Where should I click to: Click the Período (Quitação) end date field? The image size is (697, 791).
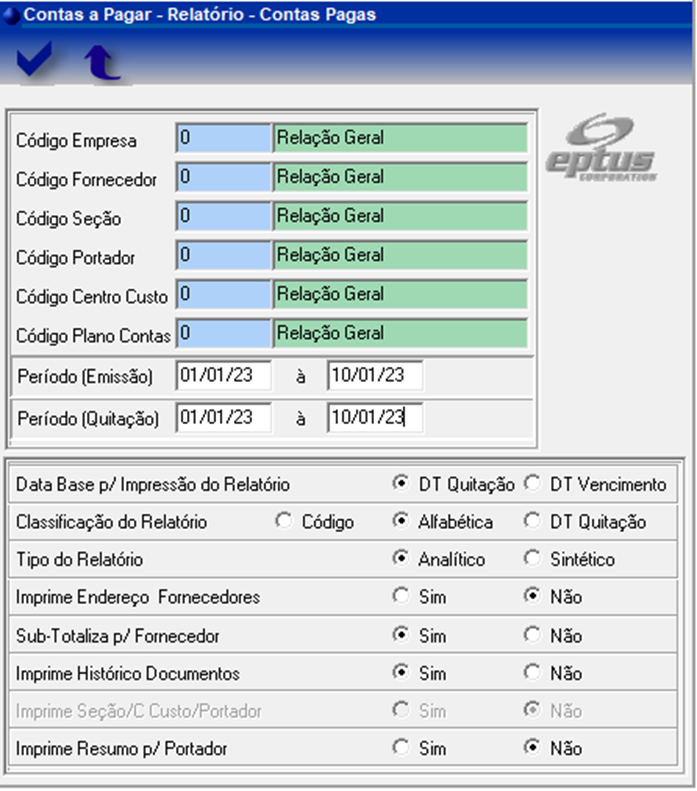point(374,418)
